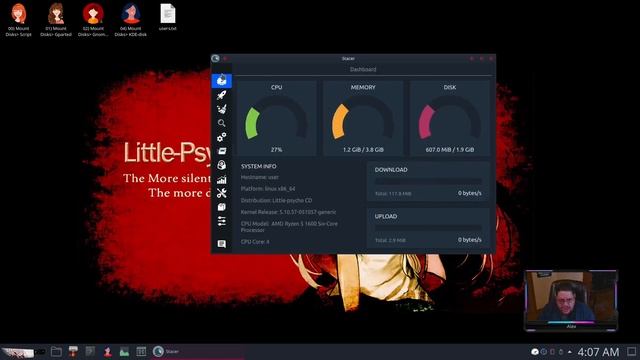Click the Download speed bar
Viewport: 640px width, 360px height.
428,181
